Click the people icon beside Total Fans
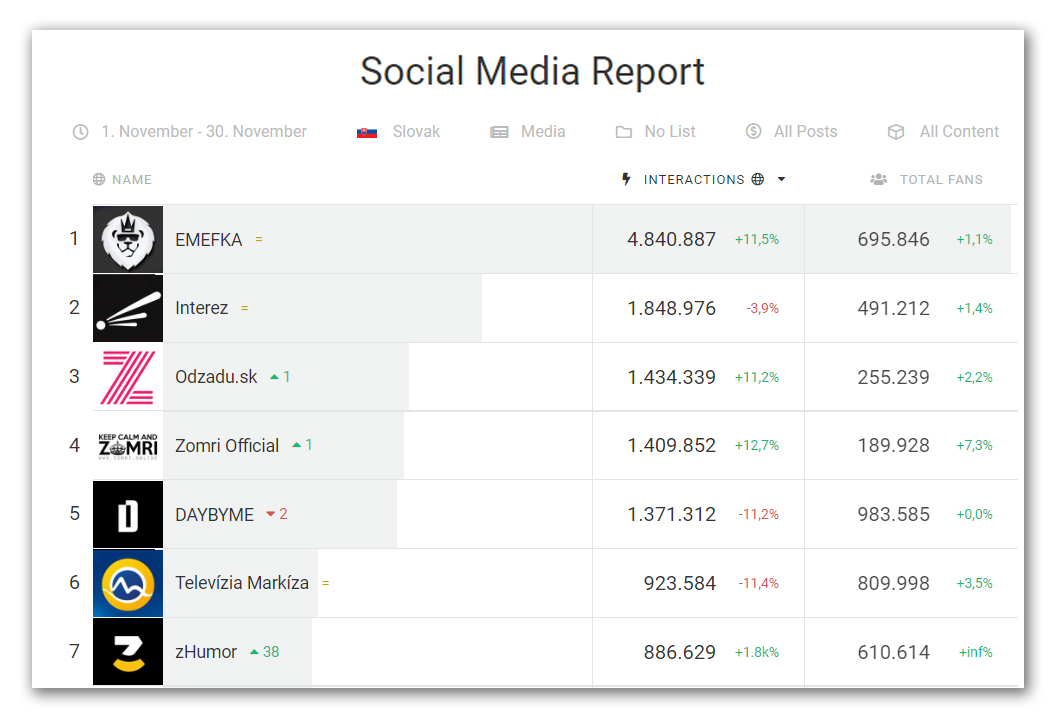The width and height of the screenshot is (1059, 728). point(878,180)
